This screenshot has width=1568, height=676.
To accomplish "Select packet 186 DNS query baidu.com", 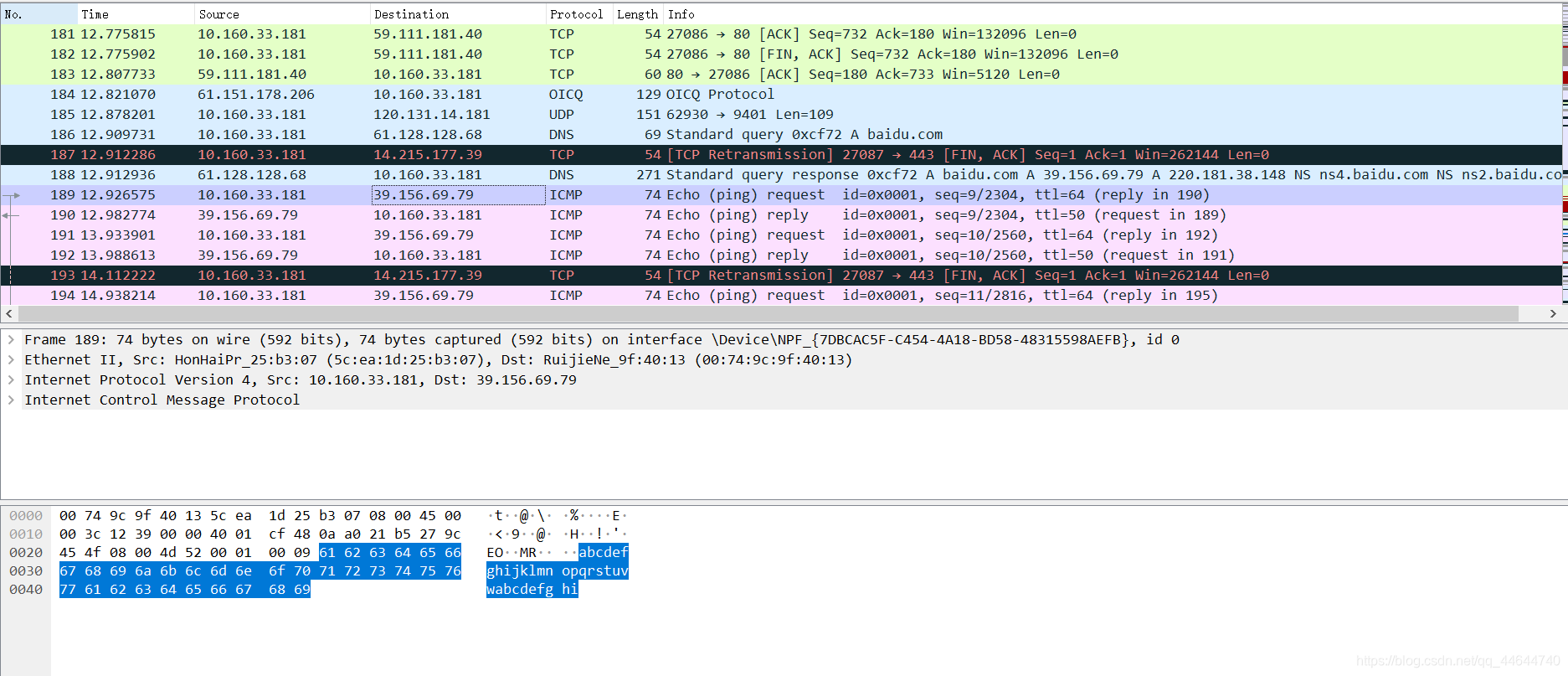I will tap(781, 135).
